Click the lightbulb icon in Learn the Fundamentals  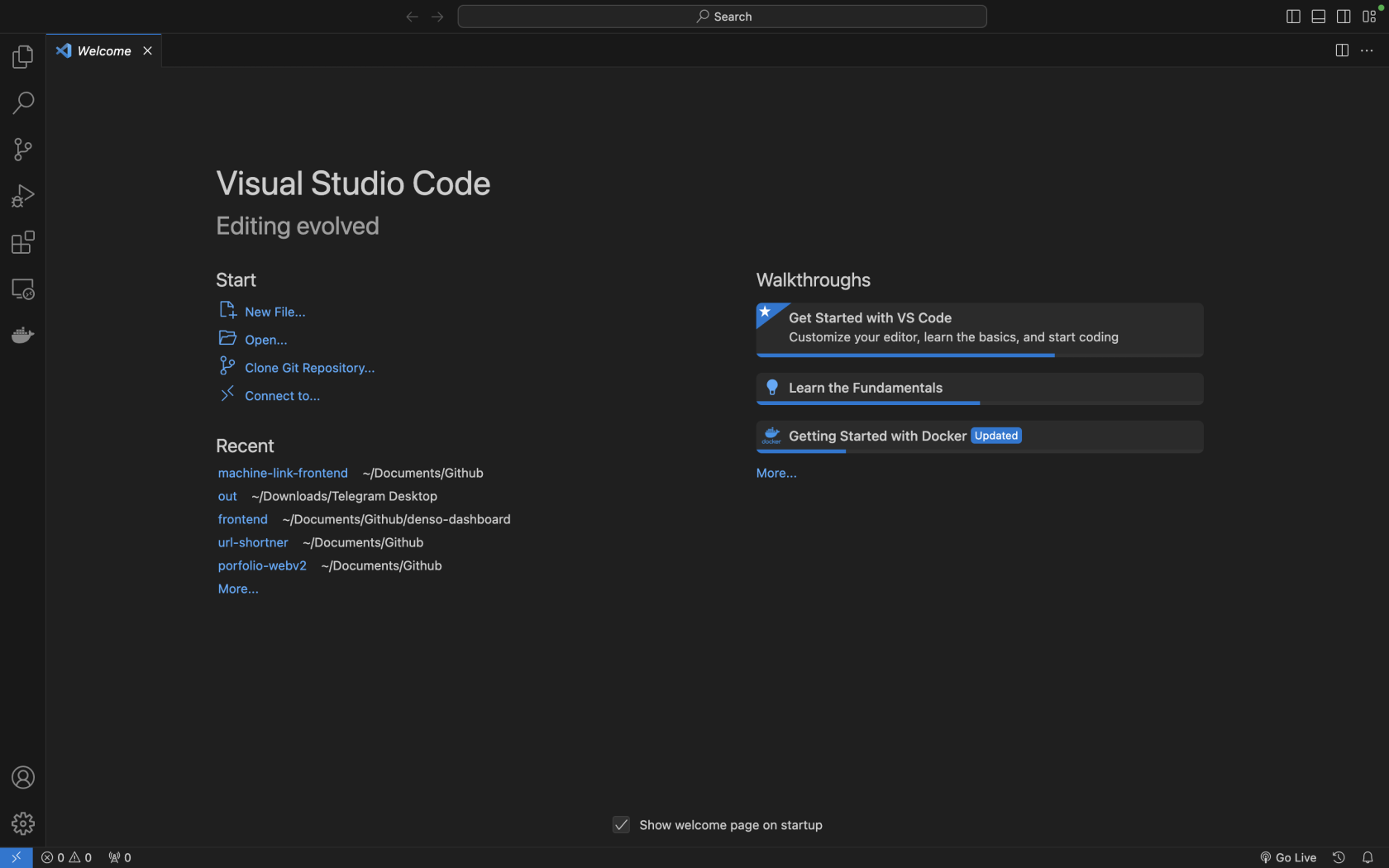point(772,388)
